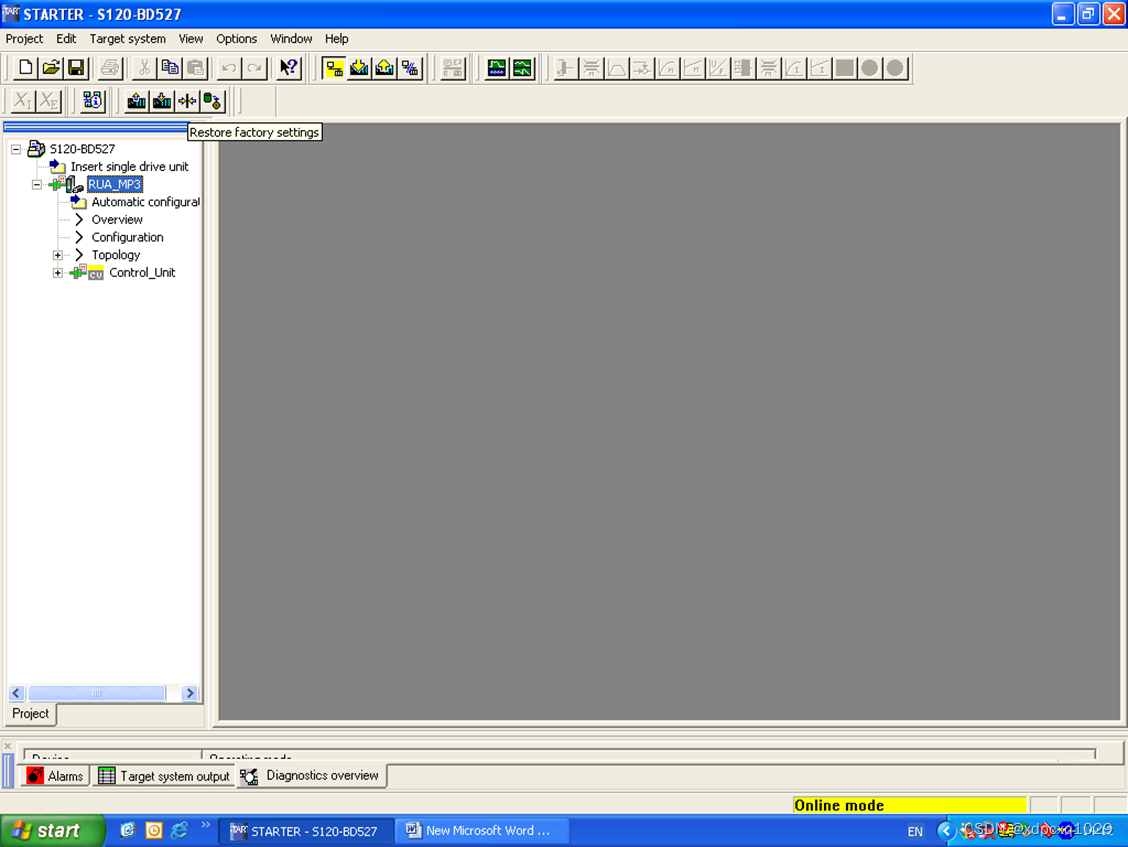Click the U/f control icon
Screen dimensions: 1128x847
(x=717, y=68)
